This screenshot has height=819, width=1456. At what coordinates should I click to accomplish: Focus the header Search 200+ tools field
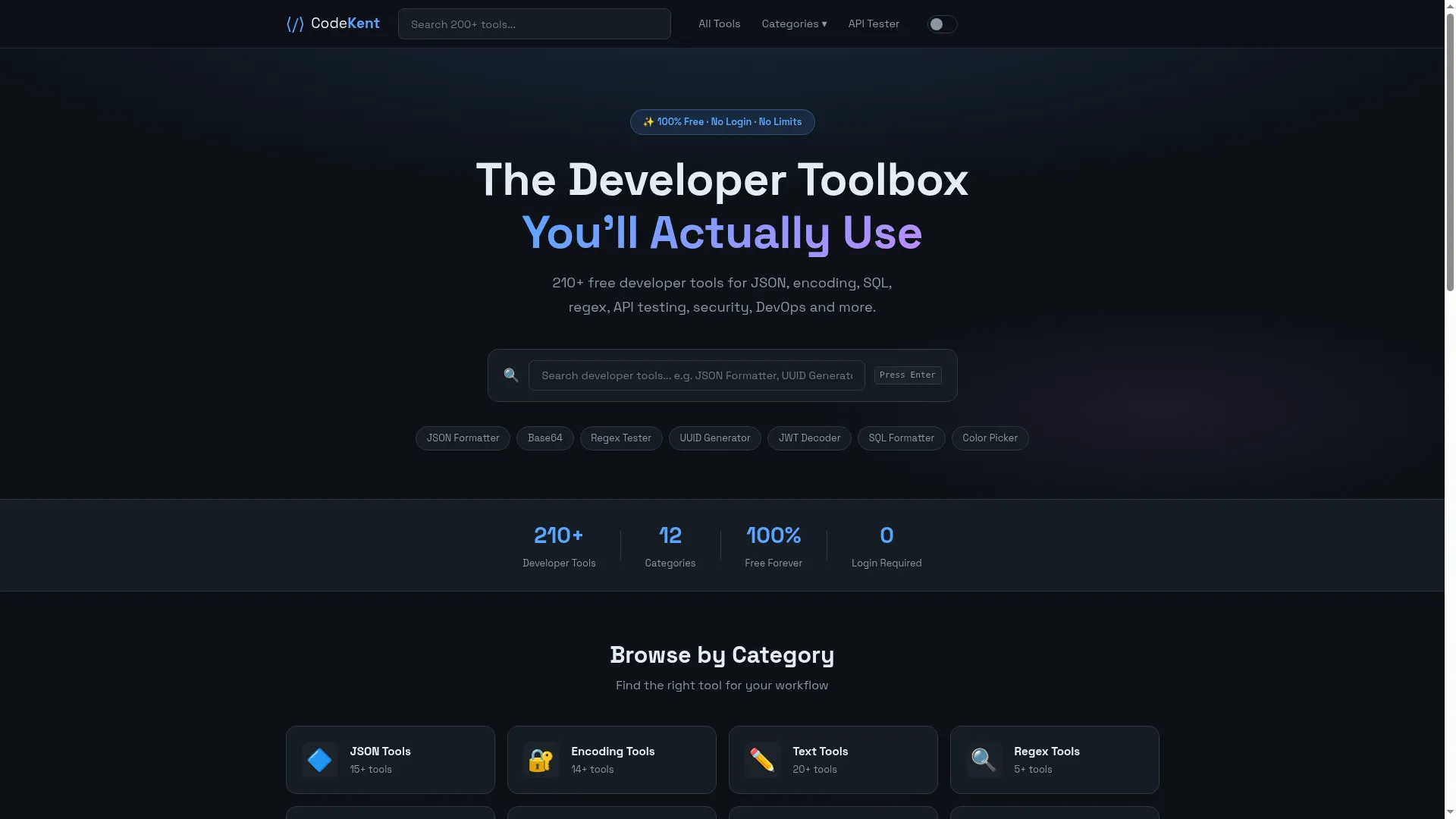pos(534,24)
